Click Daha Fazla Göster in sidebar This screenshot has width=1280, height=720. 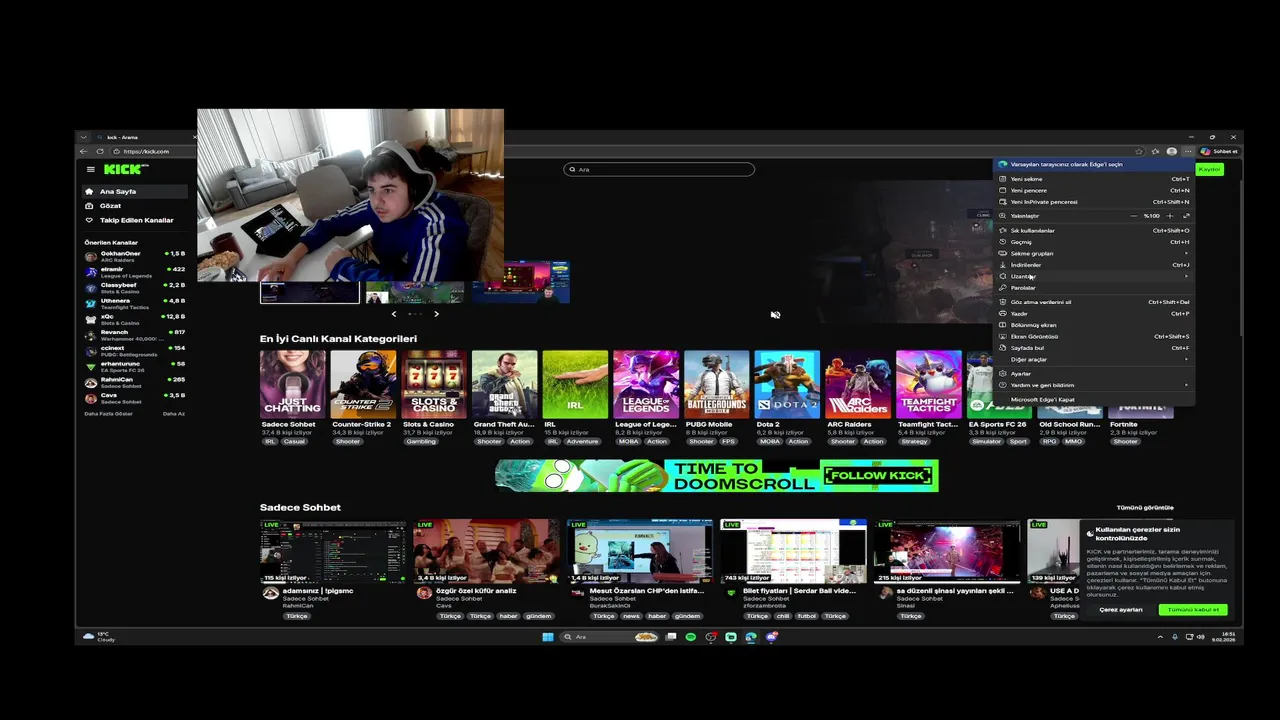(x=108, y=413)
